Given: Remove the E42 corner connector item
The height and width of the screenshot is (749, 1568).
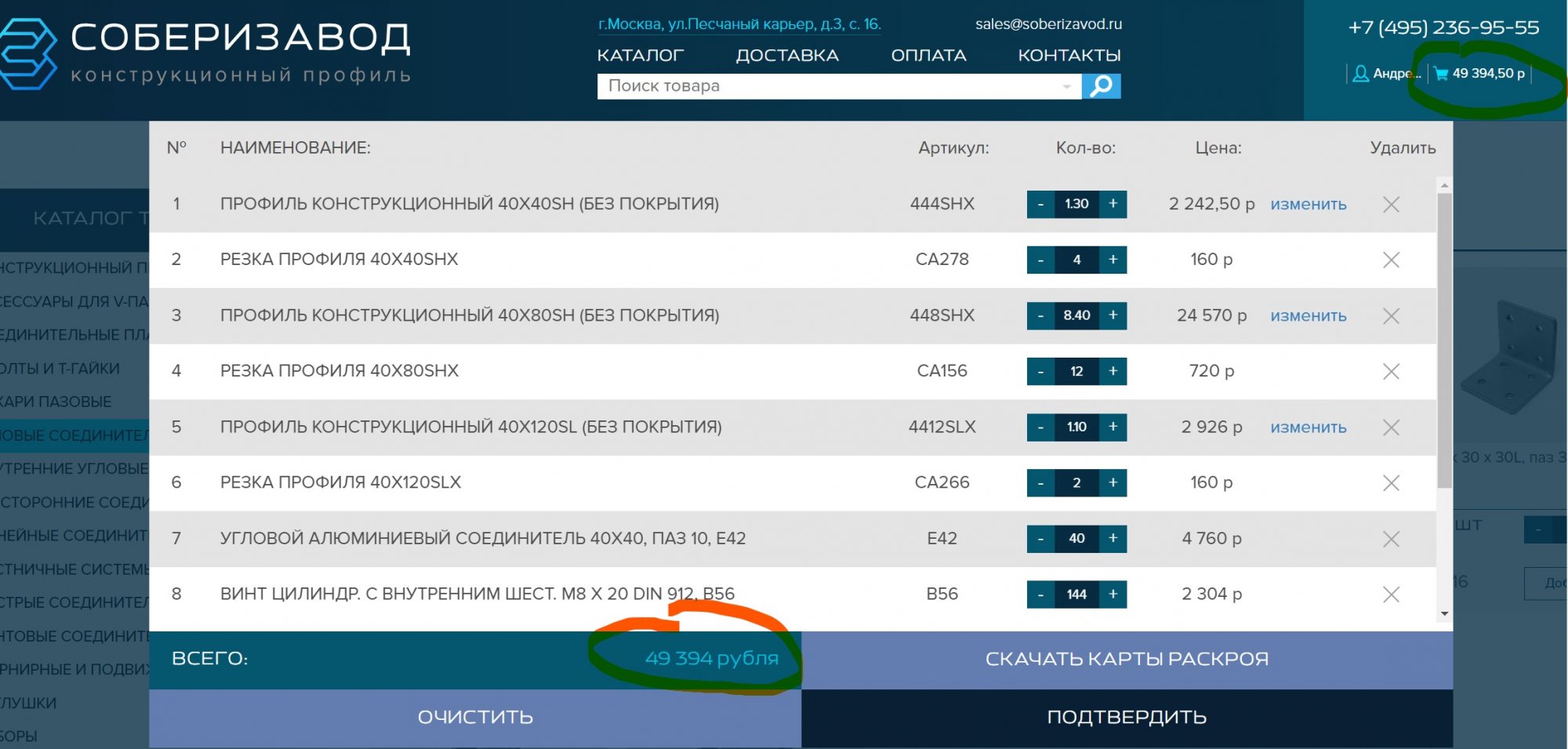Looking at the screenshot, I should (1391, 539).
